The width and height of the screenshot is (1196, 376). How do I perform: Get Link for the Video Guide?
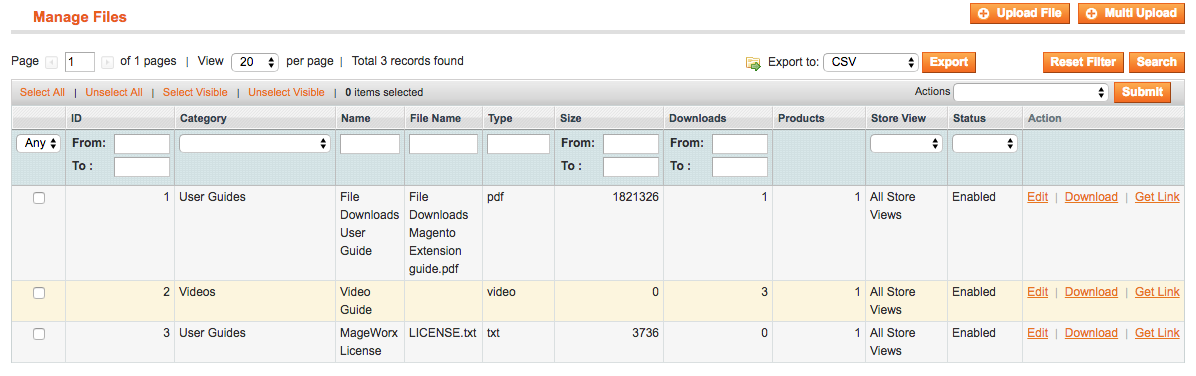tap(1157, 292)
